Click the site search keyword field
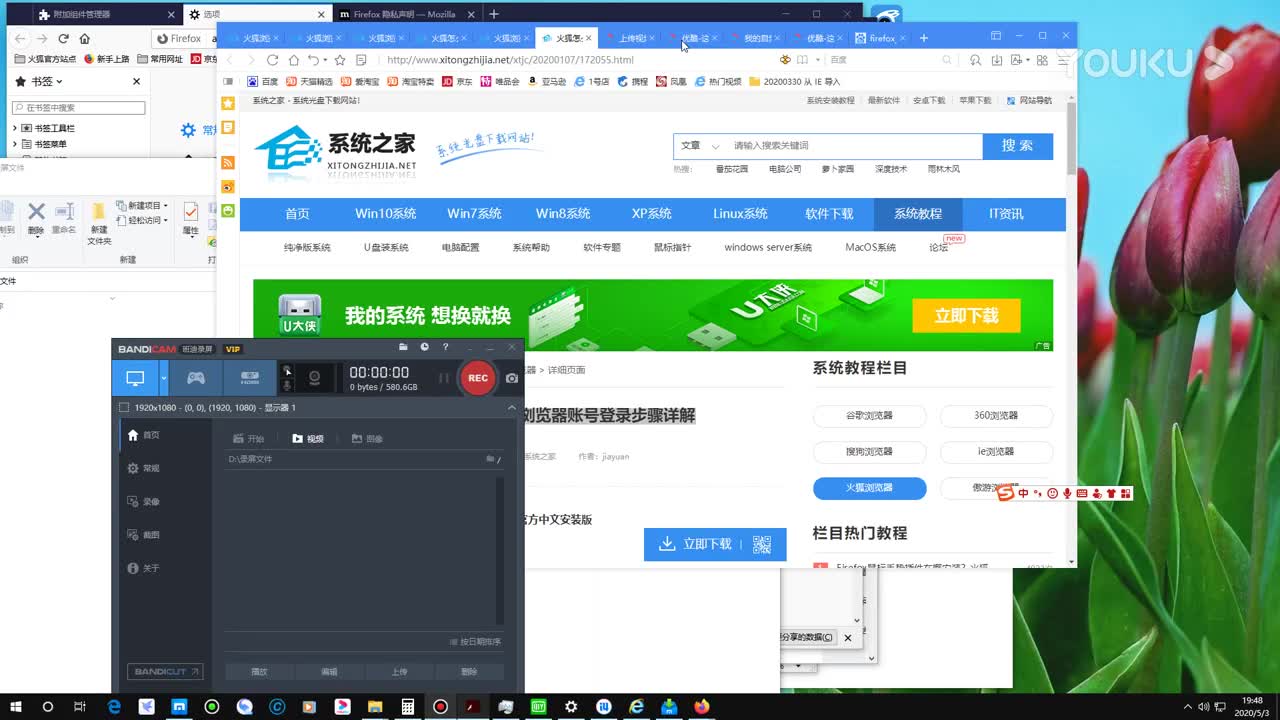The width and height of the screenshot is (1280, 720). pyautogui.click(x=855, y=146)
